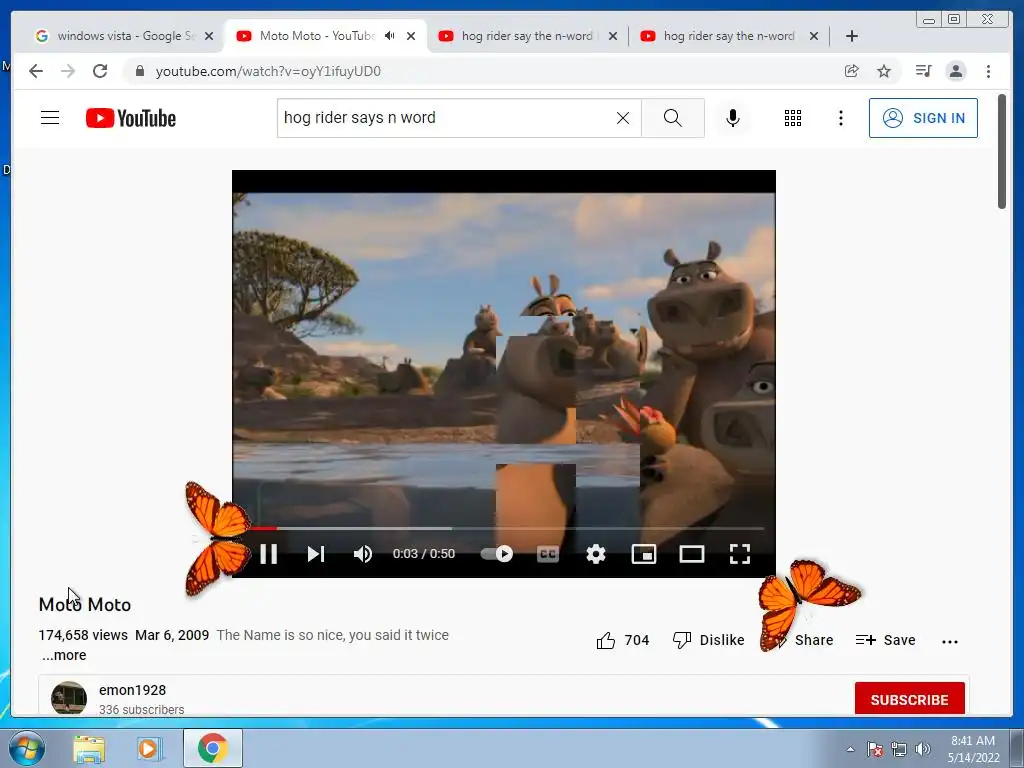The width and height of the screenshot is (1024, 768).
Task: Open Windows Explorer from taskbar
Action: click(x=89, y=749)
